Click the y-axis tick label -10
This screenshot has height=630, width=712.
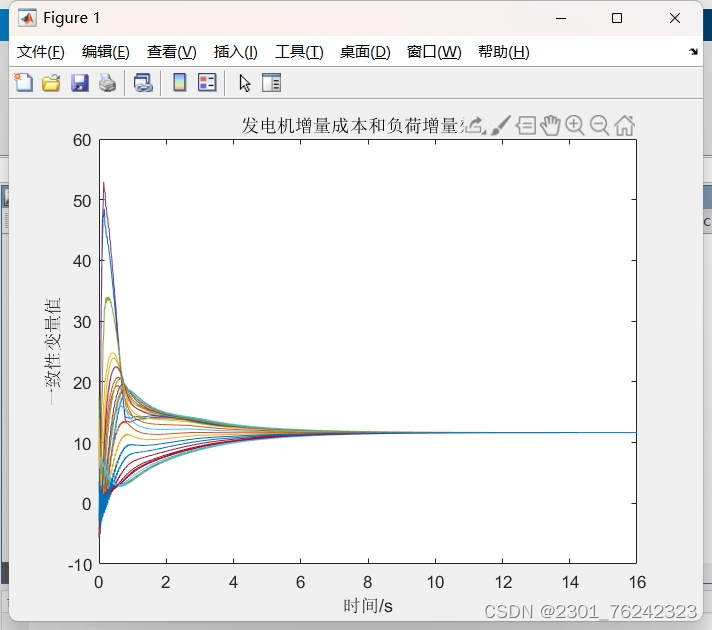coord(80,565)
